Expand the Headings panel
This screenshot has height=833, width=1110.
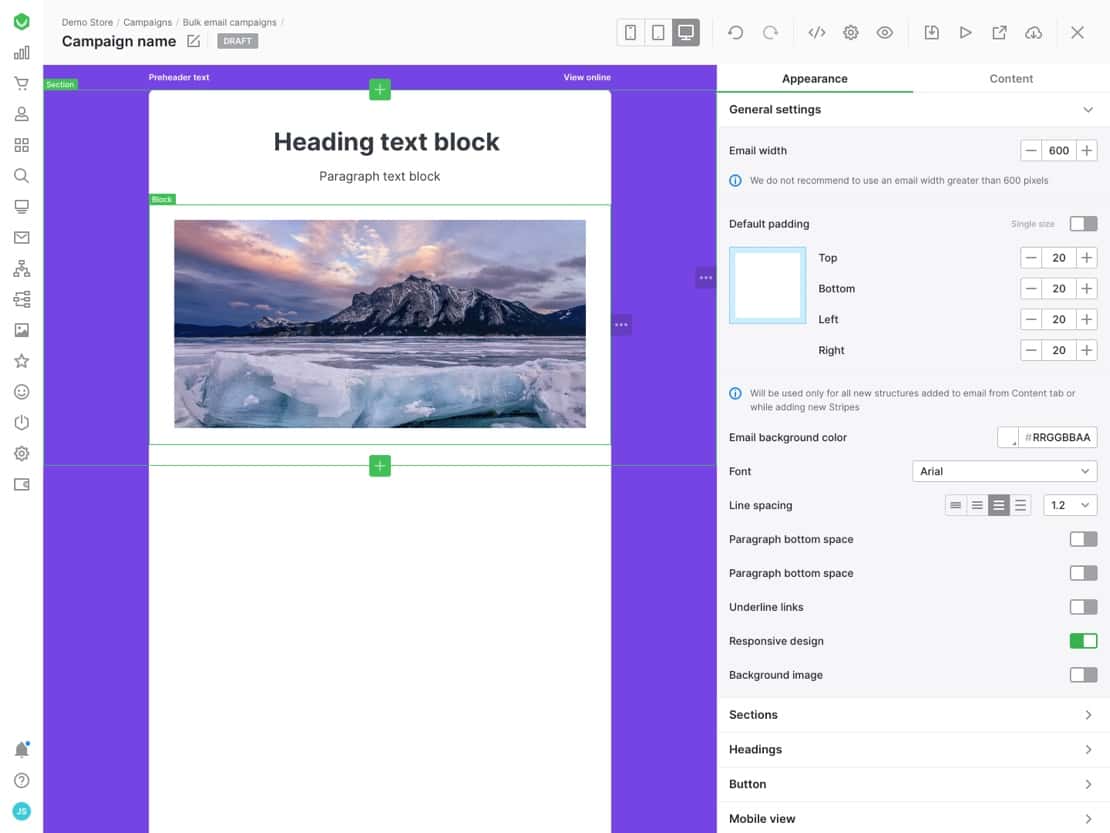913,749
